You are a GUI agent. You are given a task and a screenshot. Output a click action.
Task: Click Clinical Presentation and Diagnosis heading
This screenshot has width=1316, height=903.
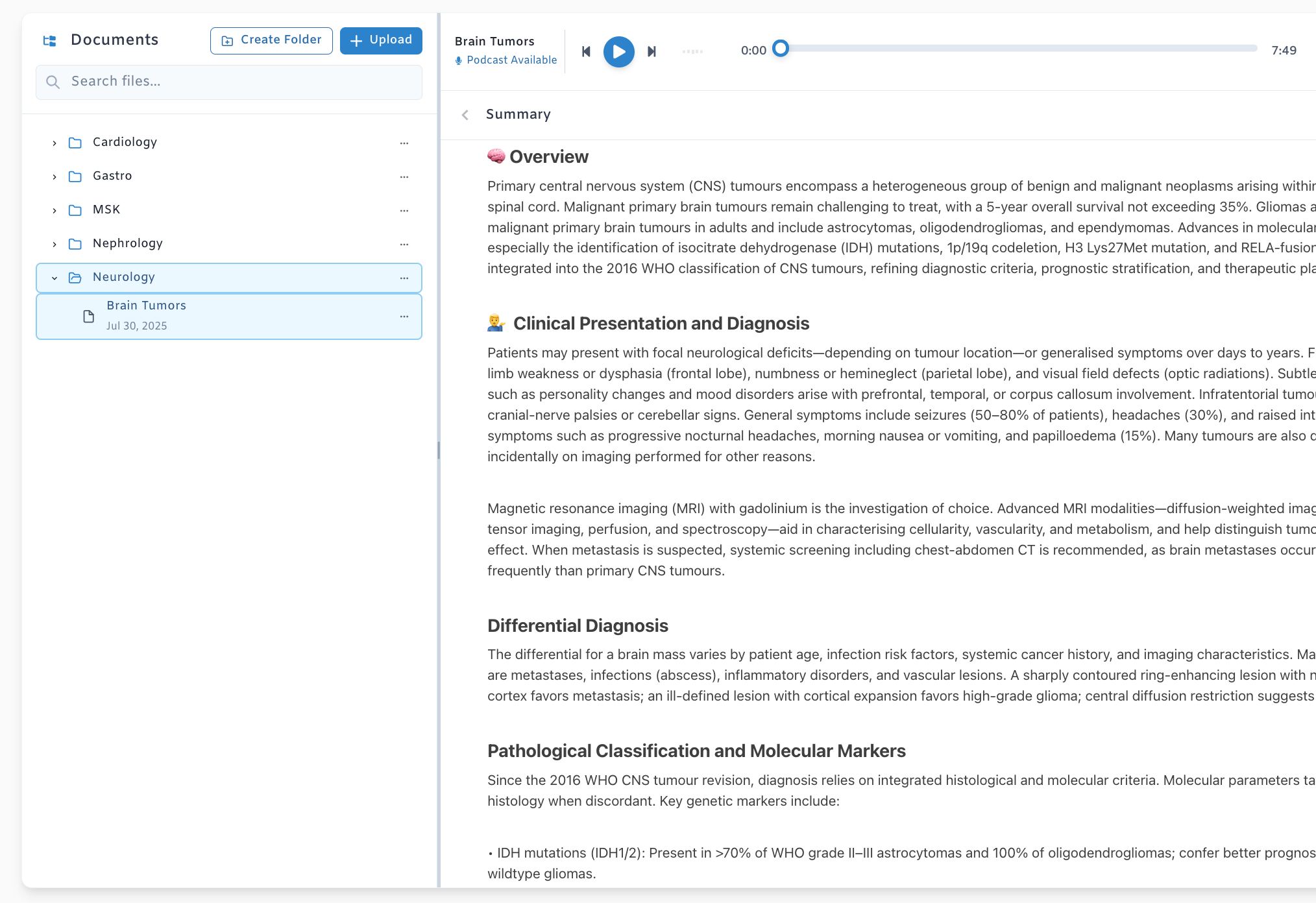pos(661,323)
